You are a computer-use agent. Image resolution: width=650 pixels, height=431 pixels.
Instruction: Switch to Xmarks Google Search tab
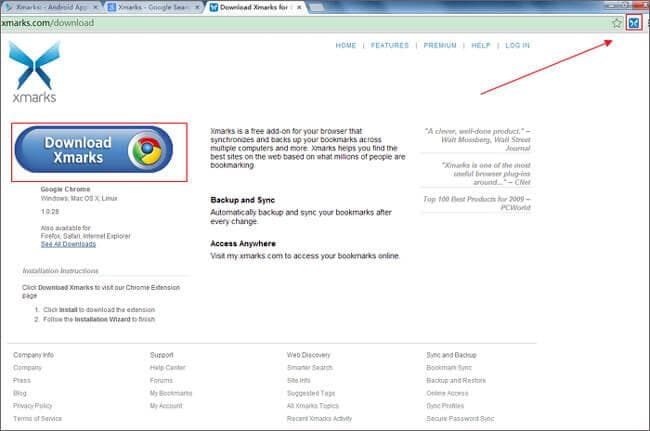tap(153, 7)
